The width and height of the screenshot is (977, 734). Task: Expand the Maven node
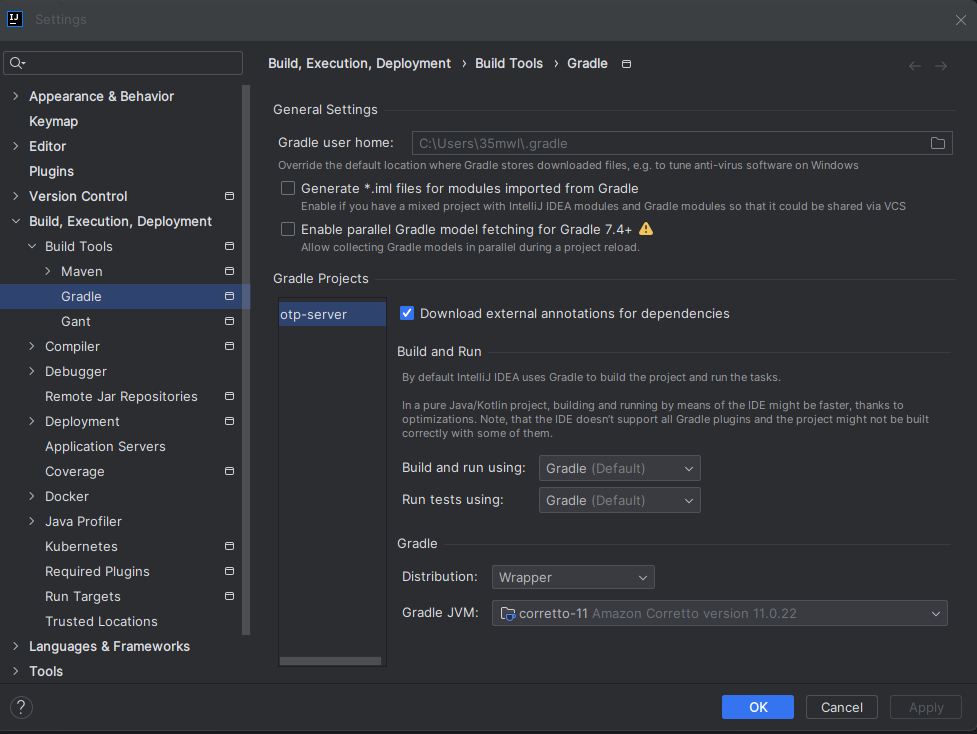pos(49,271)
